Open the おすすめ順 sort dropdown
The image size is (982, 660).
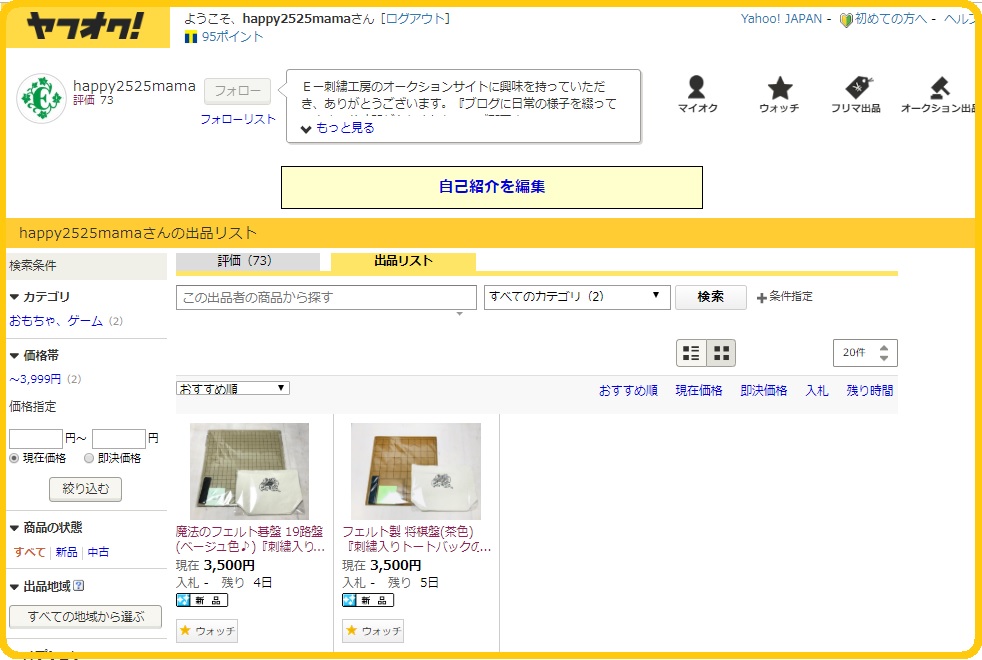click(232, 388)
